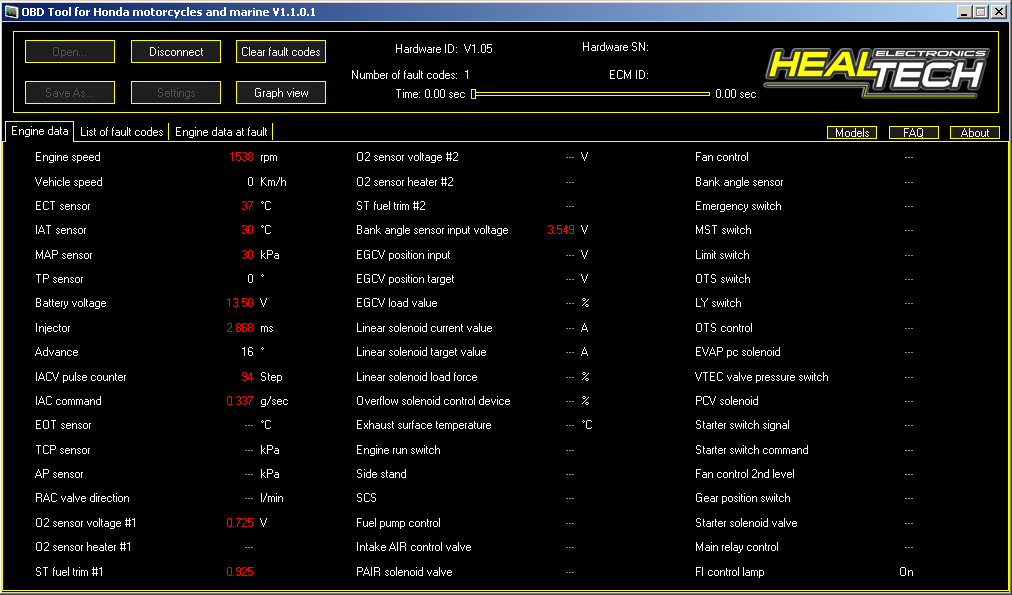
Task: Select the Engine data at fault tab
Action: click(x=221, y=132)
